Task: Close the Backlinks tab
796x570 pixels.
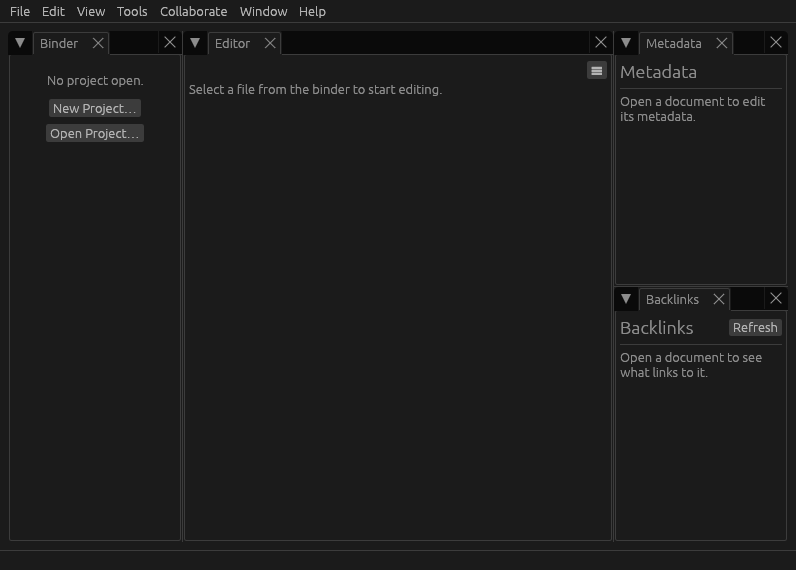Action: [718, 299]
